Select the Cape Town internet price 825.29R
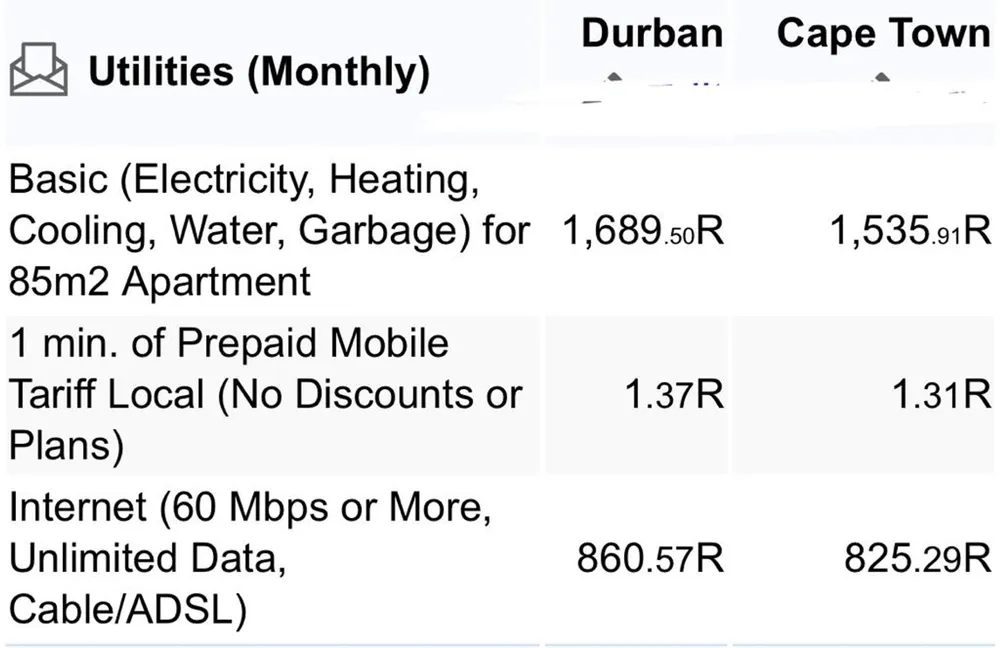The height and width of the screenshot is (648, 1000). tap(918, 558)
